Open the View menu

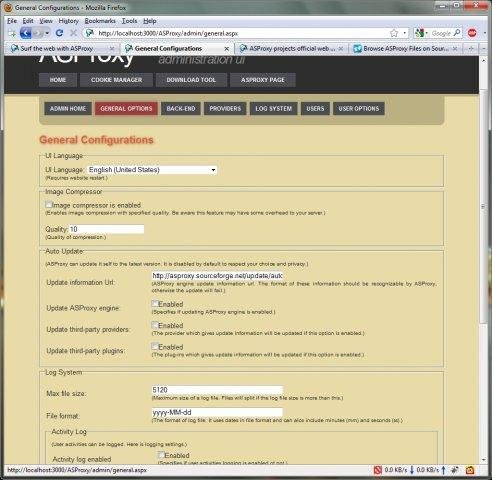click(x=46, y=21)
